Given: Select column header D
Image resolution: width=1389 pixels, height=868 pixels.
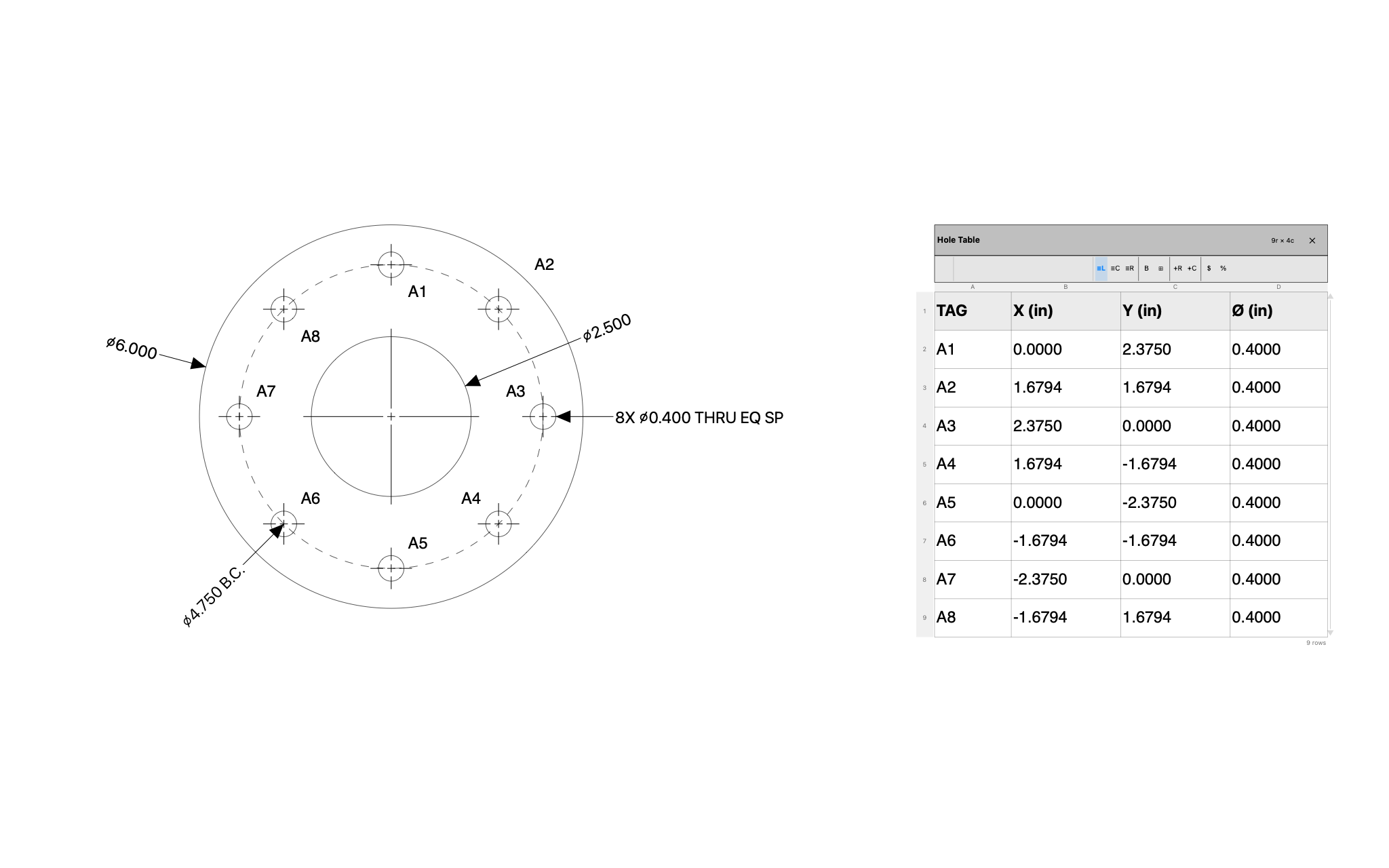Looking at the screenshot, I should (1278, 287).
